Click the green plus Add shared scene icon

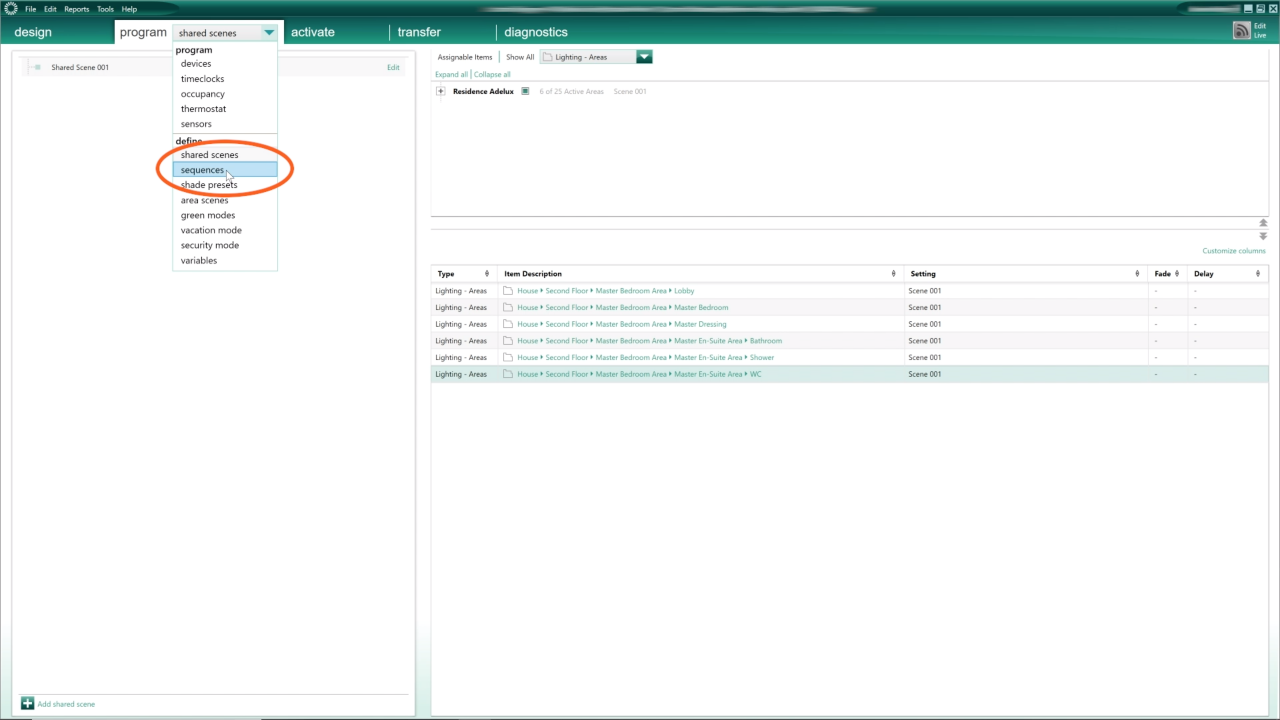(x=28, y=704)
